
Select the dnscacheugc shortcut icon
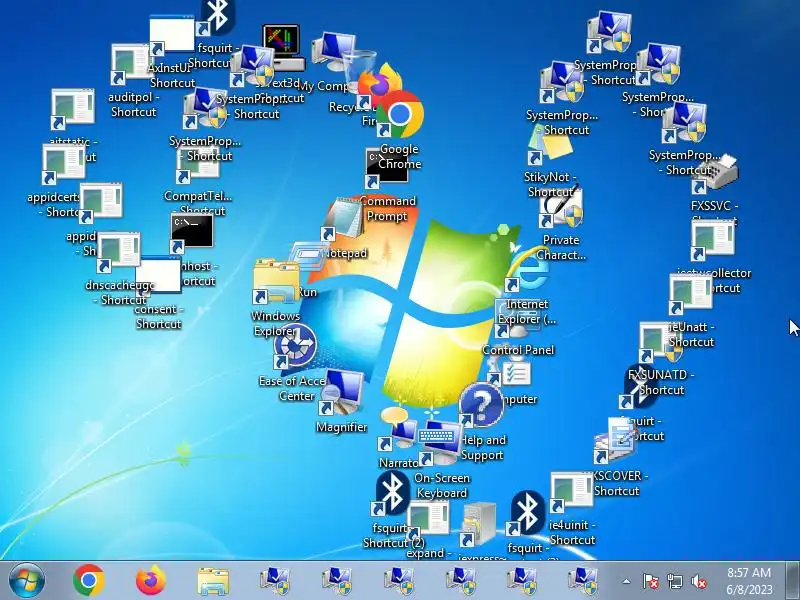(118, 253)
